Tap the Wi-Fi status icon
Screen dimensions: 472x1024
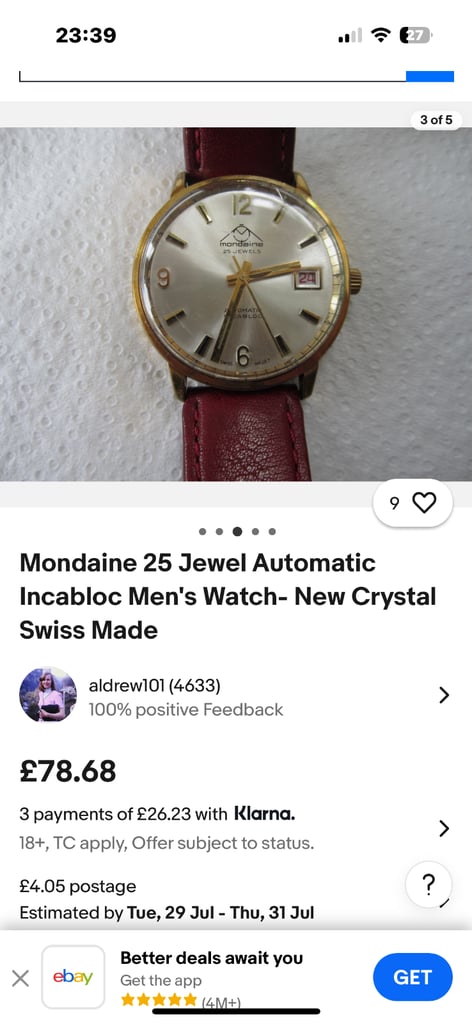pos(380,35)
